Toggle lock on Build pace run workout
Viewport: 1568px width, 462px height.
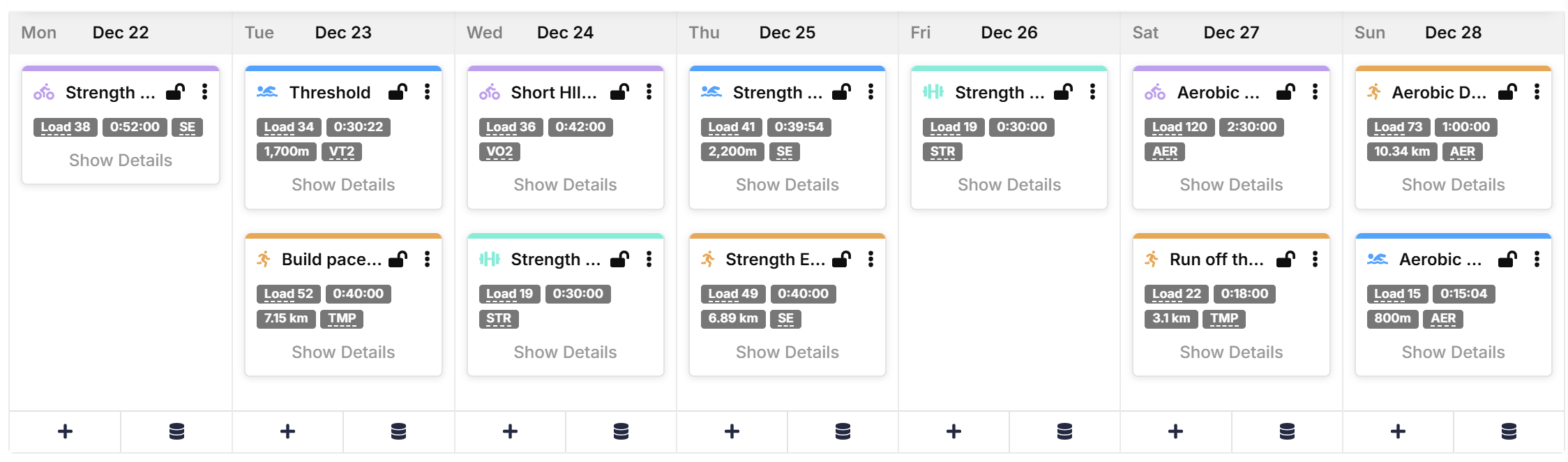398,260
